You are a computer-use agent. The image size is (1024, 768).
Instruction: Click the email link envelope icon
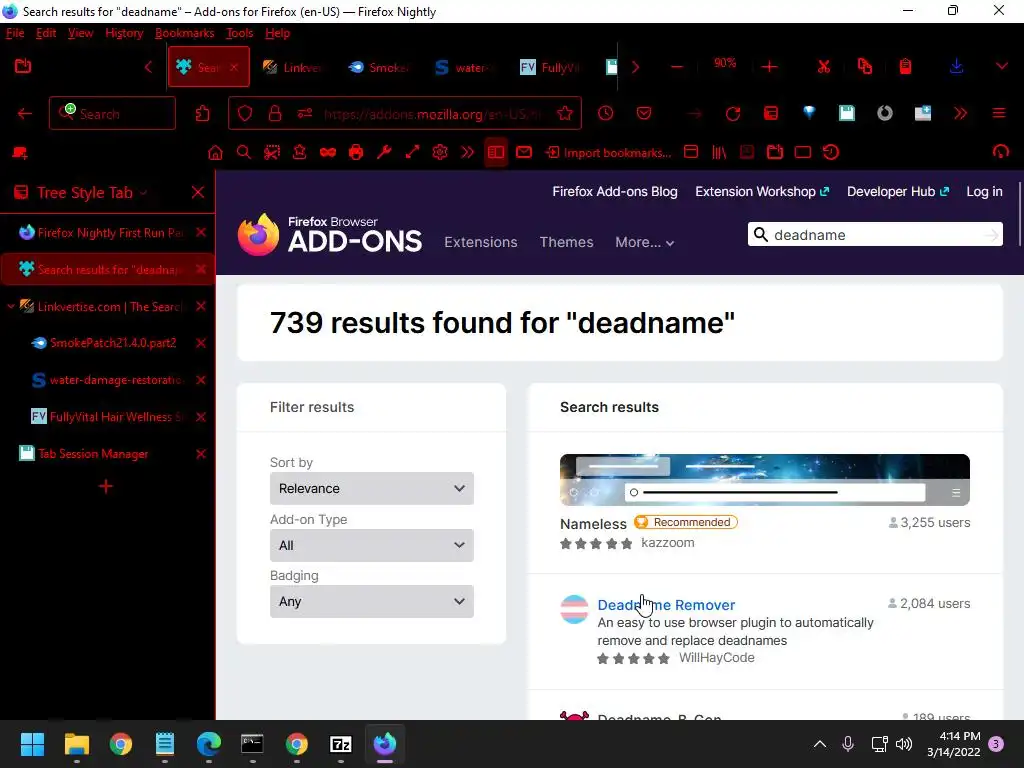tap(524, 153)
